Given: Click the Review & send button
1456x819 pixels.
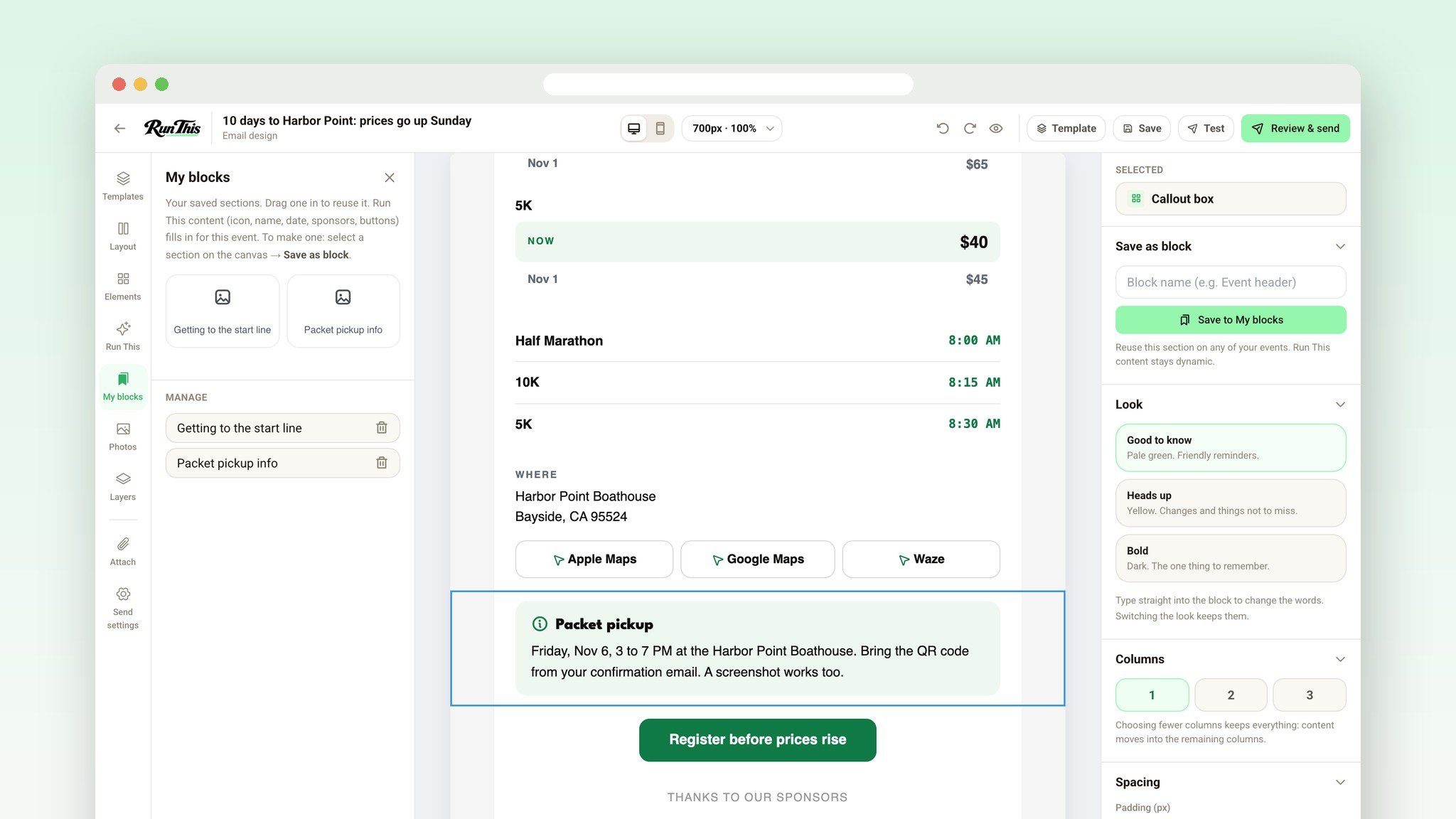Looking at the screenshot, I should pos(1295,129).
